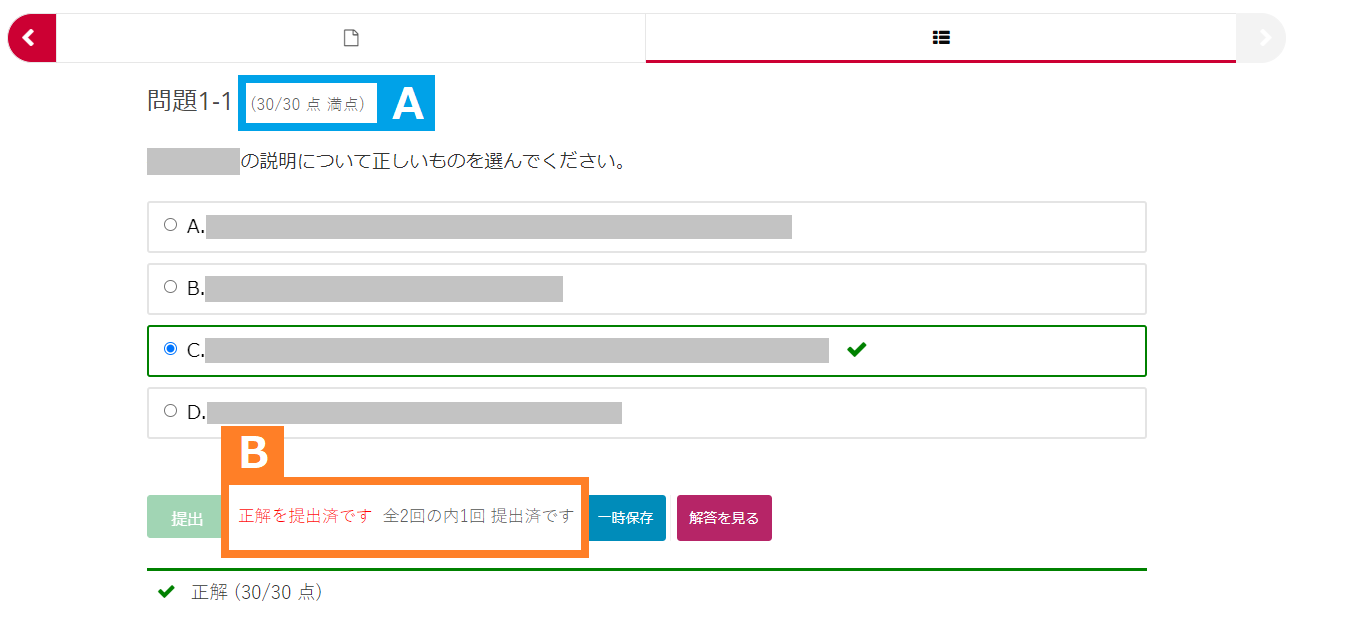Click the 正解 (30/30 点) result text

[256, 592]
